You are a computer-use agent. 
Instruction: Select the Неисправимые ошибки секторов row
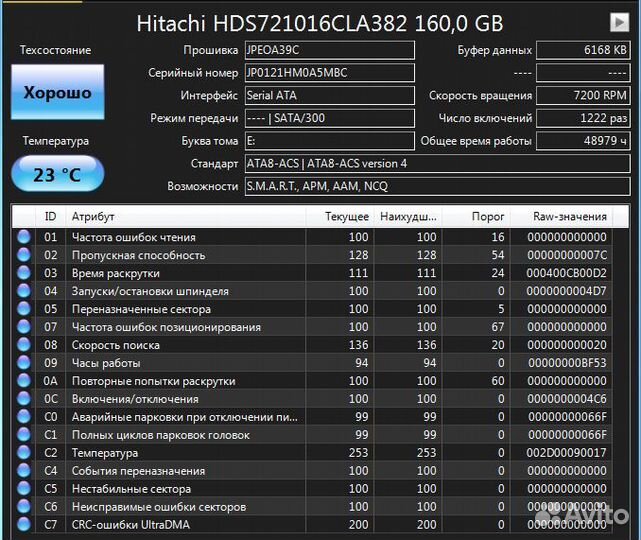[x=312, y=507]
